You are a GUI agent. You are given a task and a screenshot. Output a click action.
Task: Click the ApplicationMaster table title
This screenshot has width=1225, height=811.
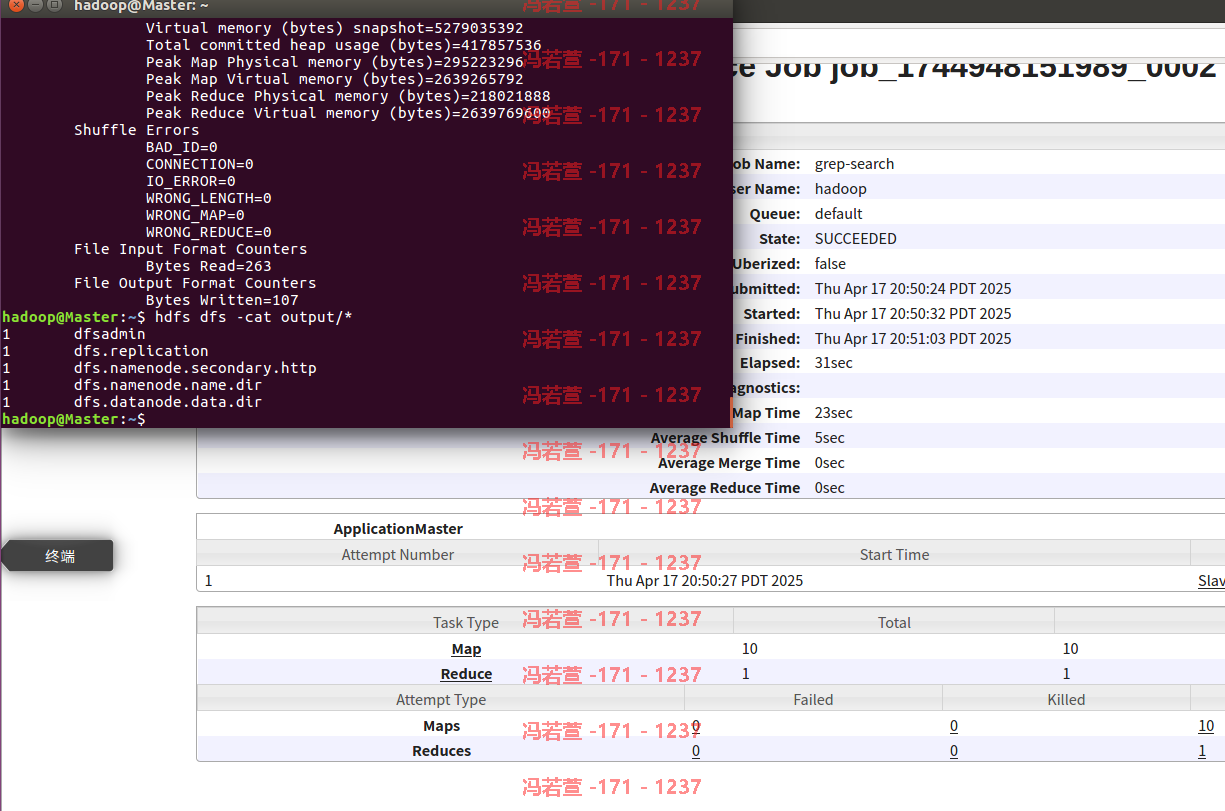click(x=398, y=528)
